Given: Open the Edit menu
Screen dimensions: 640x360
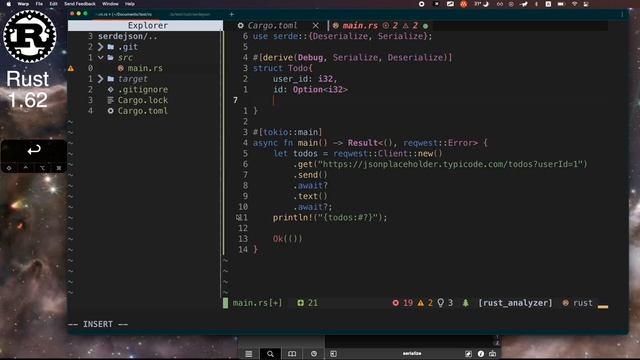Looking at the screenshot, I should (x=53, y=4).
